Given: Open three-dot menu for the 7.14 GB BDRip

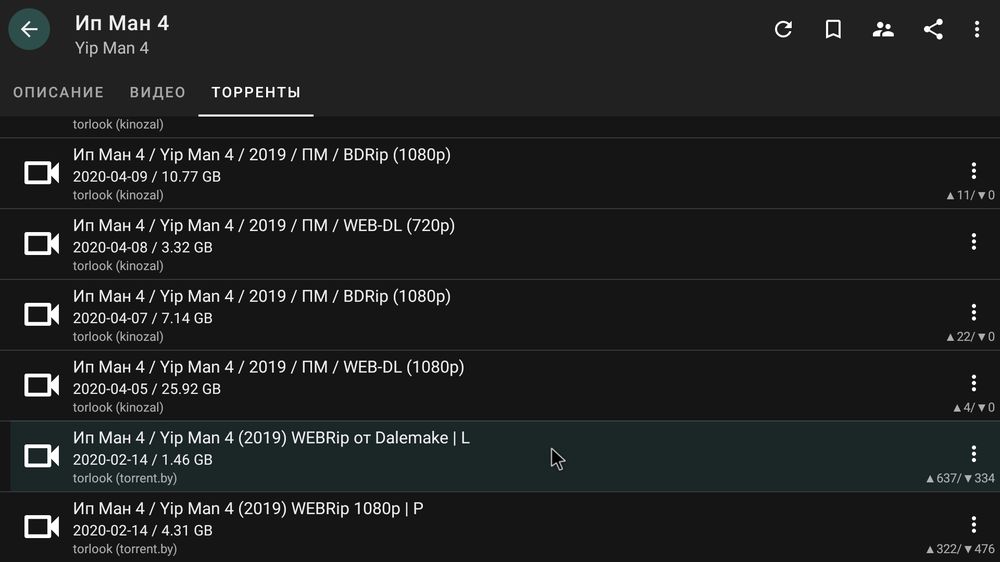Looking at the screenshot, I should pyautogui.click(x=973, y=313).
